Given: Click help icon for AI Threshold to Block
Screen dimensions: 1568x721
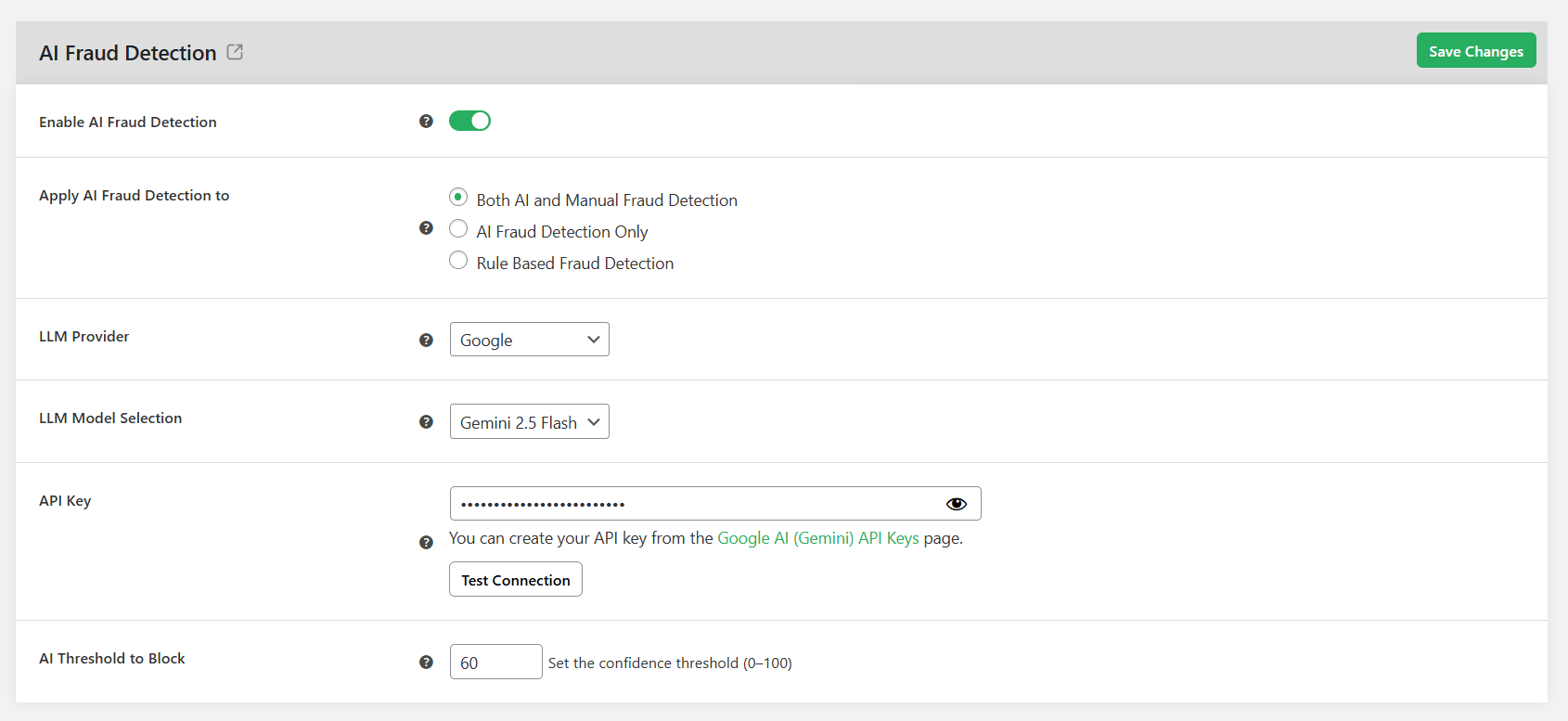Looking at the screenshot, I should point(426,663).
